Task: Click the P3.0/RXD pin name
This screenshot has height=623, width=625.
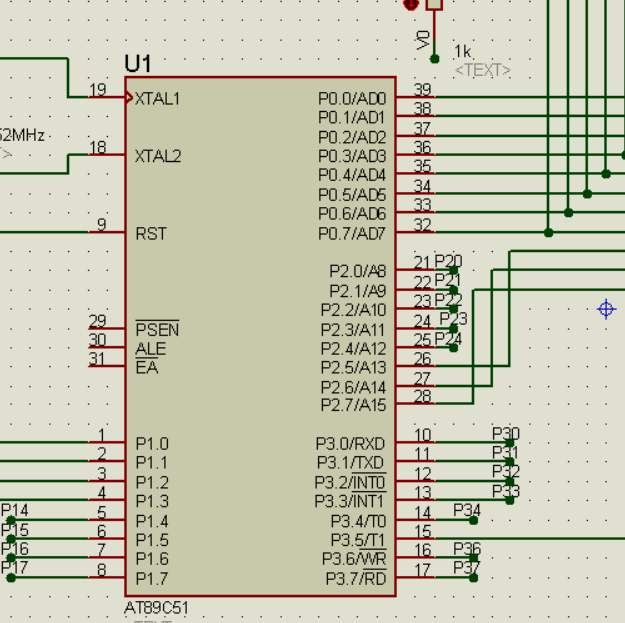Action: pyautogui.click(x=350, y=443)
